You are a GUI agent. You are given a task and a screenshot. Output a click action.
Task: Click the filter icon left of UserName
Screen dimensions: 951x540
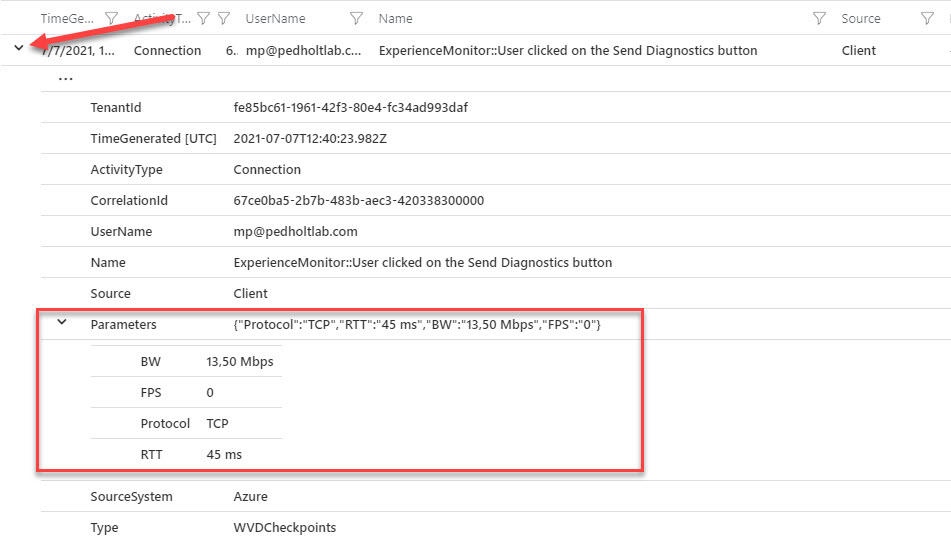(224, 18)
